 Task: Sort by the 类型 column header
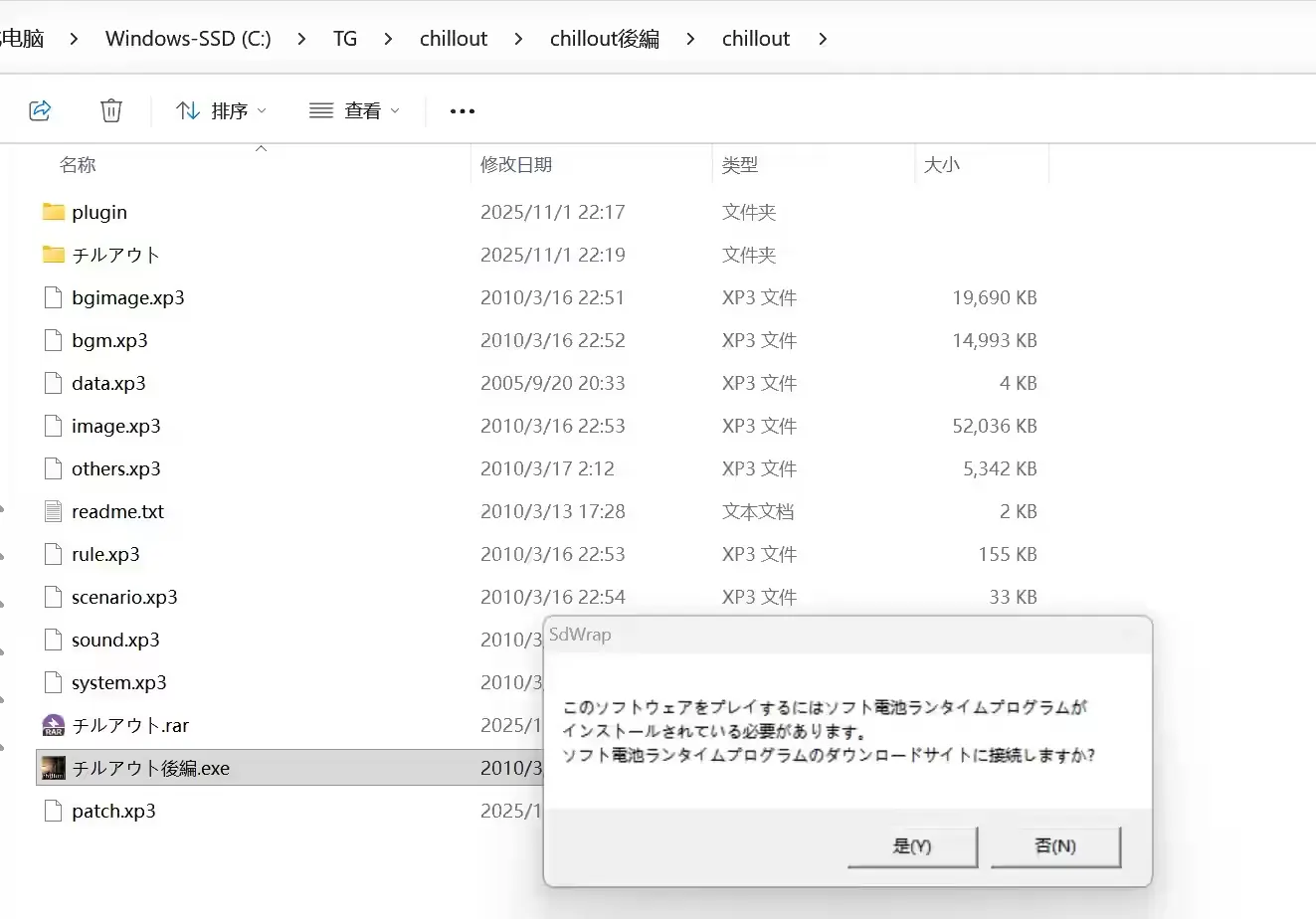pyautogui.click(x=740, y=165)
